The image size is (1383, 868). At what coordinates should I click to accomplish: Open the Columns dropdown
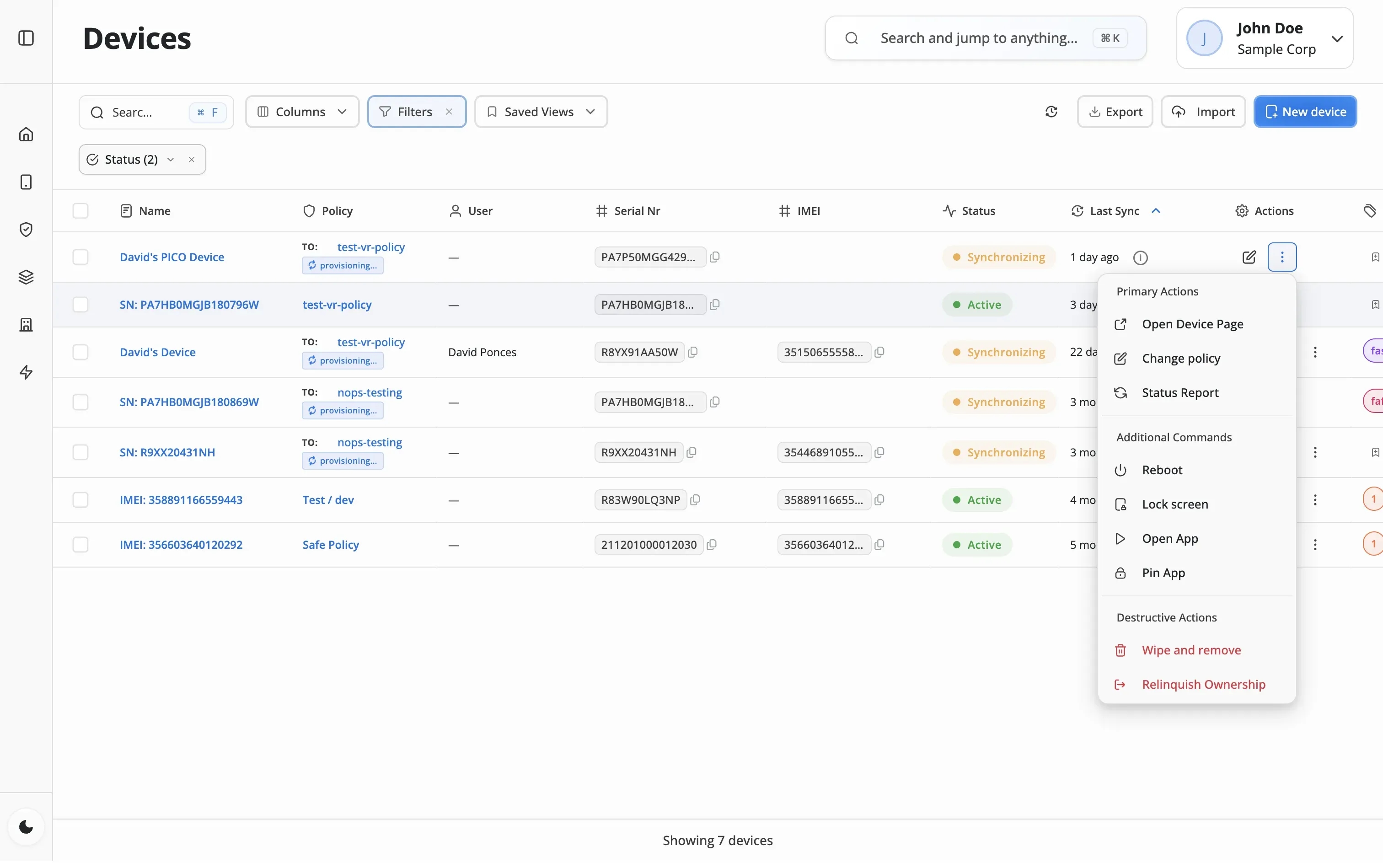coord(302,112)
